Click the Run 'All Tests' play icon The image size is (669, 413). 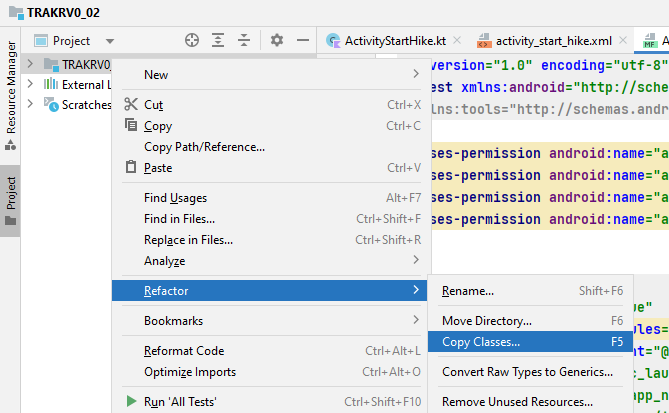click(130, 402)
